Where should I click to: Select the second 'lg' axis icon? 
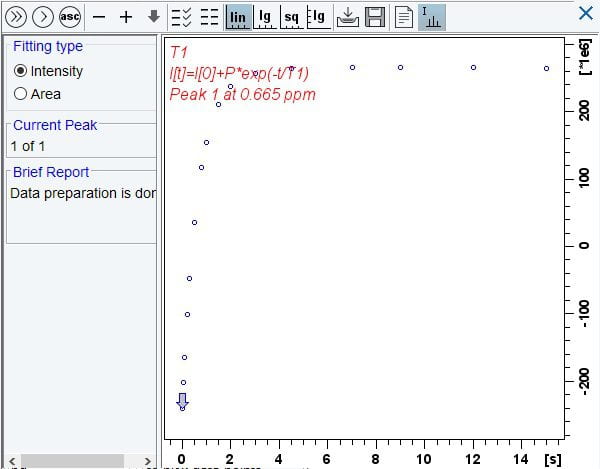coord(316,16)
